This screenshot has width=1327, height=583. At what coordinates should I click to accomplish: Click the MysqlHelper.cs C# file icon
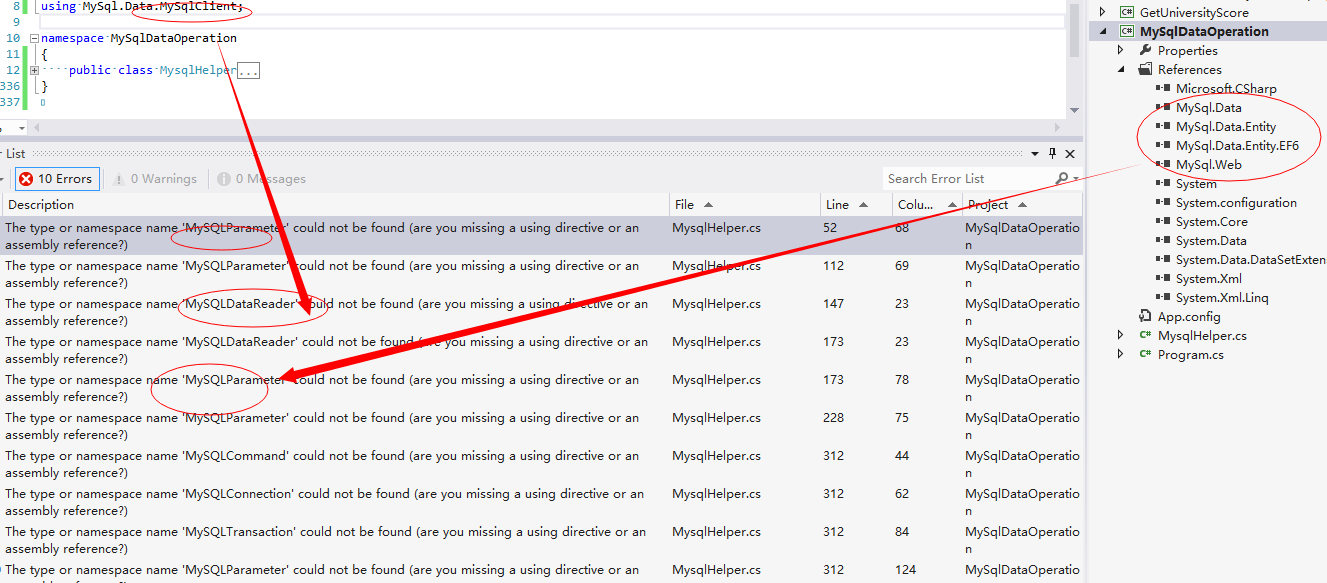tap(1145, 335)
